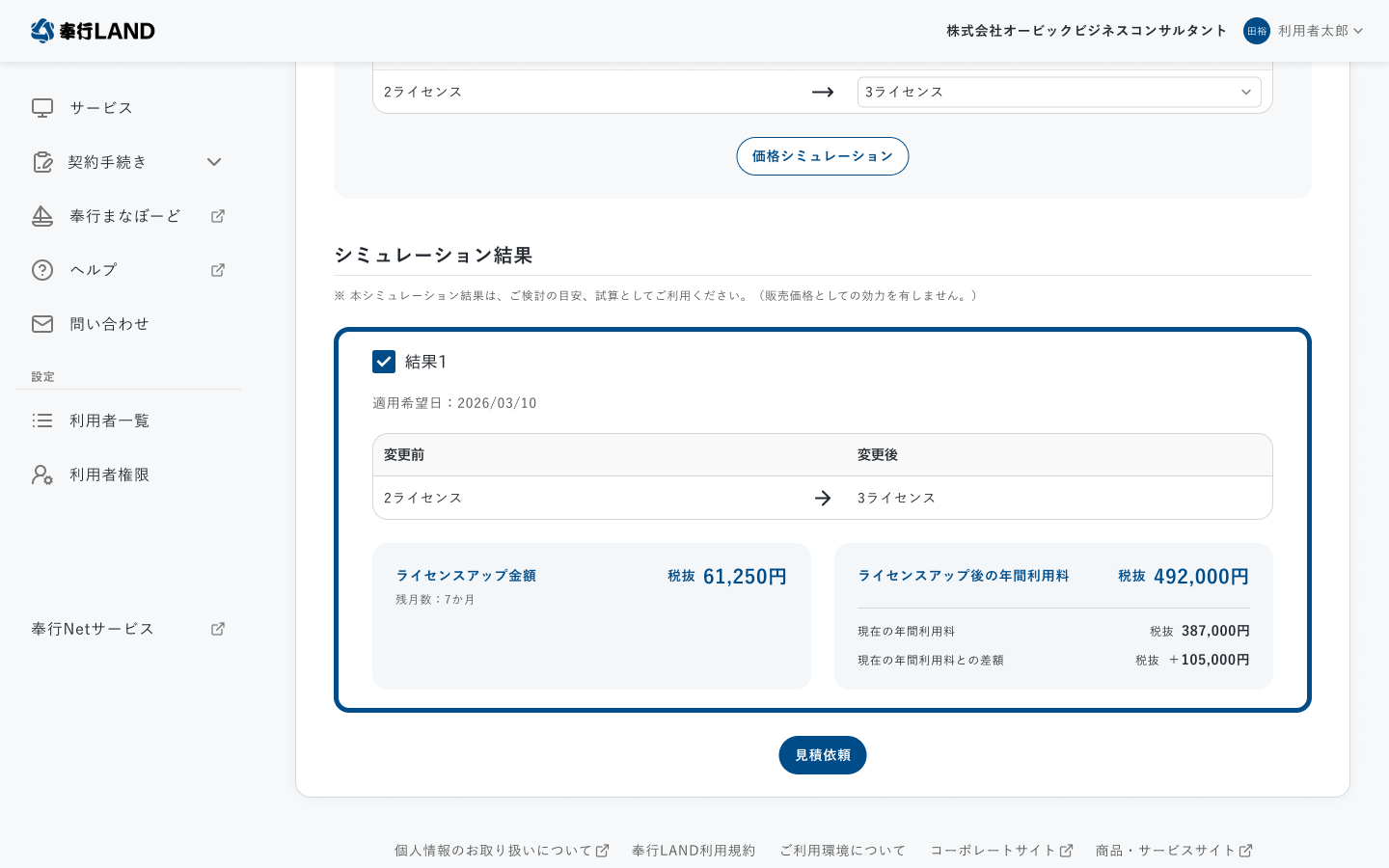Image resolution: width=1389 pixels, height=868 pixels.
Task: Select 利用者一覧 in the settings section
Action: 110,420
